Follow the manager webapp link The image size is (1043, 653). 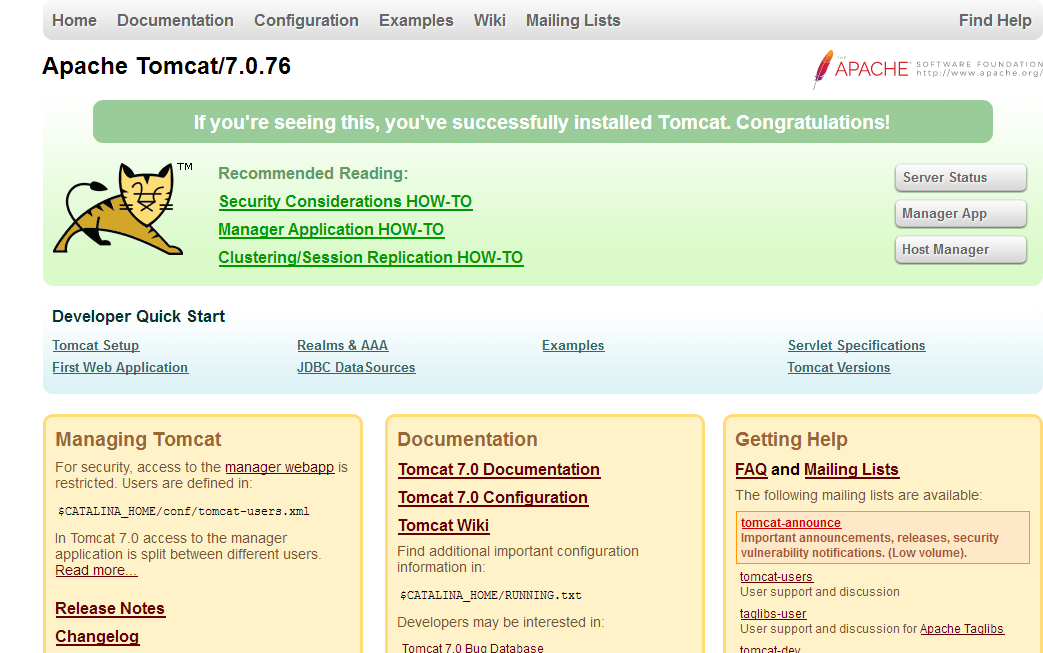[279, 467]
